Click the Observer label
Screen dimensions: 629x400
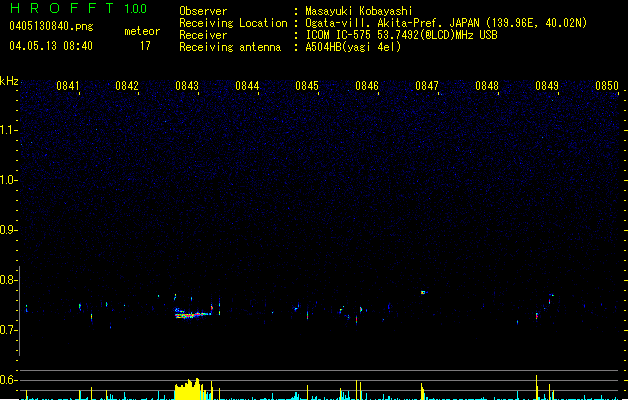[x=203, y=11]
